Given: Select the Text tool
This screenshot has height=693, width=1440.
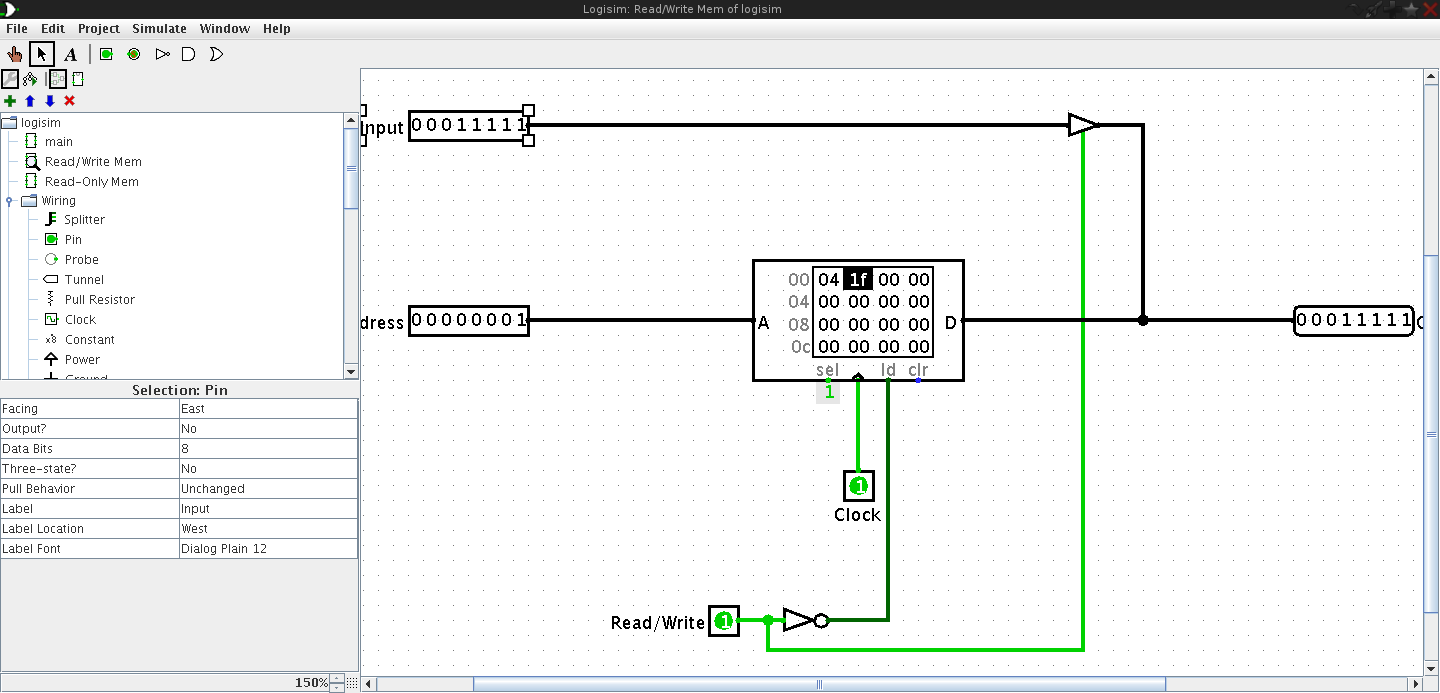Looking at the screenshot, I should [x=70, y=54].
